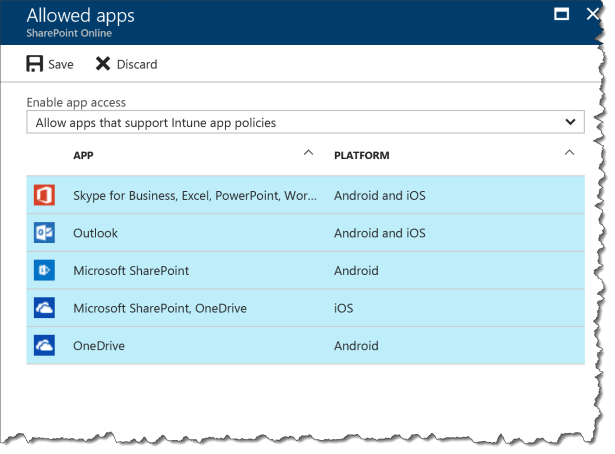Screen dimensions: 615x454
Task: Click Android and iOS platform in Skype row
Action: click(x=380, y=196)
